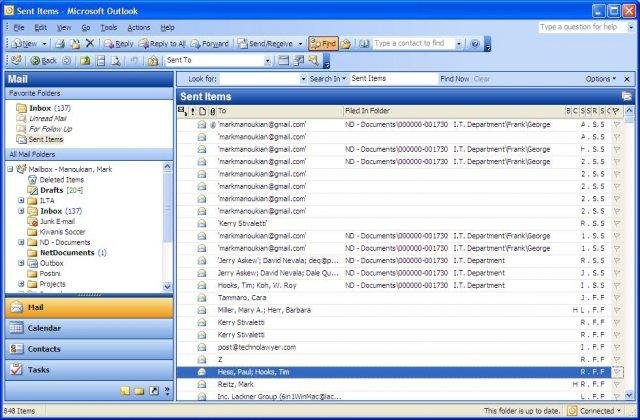Toggle the follow-up flag on selected Hess, Paul message
Screen dimensions: 640x420
(x=617, y=372)
